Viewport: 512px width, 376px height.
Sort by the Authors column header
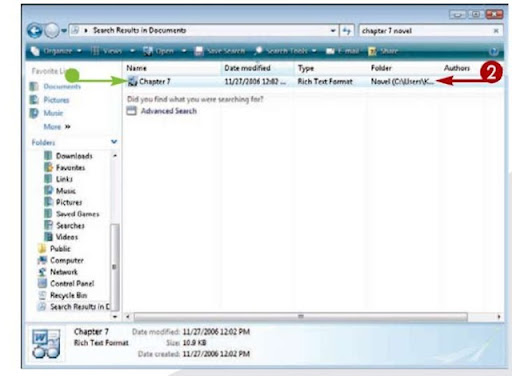coord(457,68)
